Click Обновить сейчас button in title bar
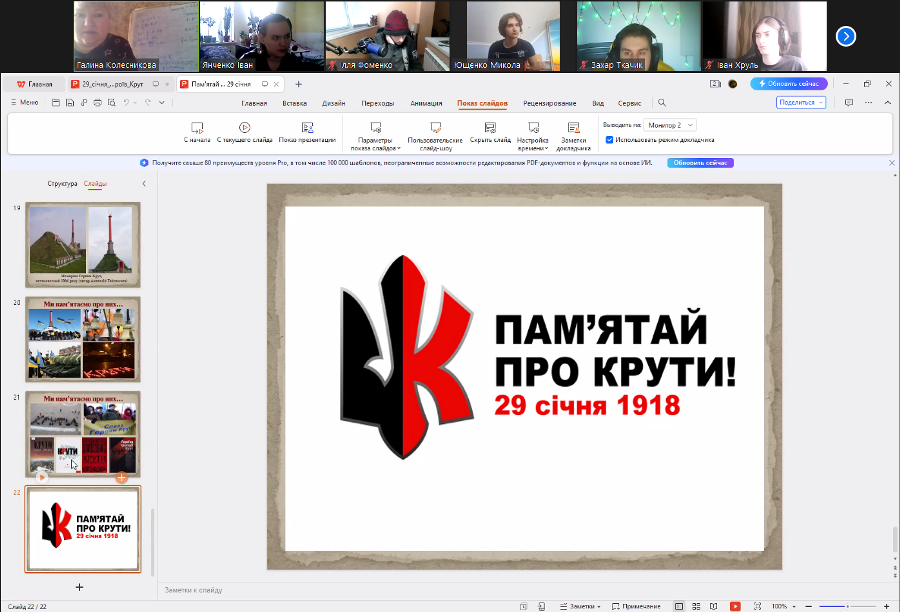Viewport: 900px width, 612px height. [x=789, y=84]
